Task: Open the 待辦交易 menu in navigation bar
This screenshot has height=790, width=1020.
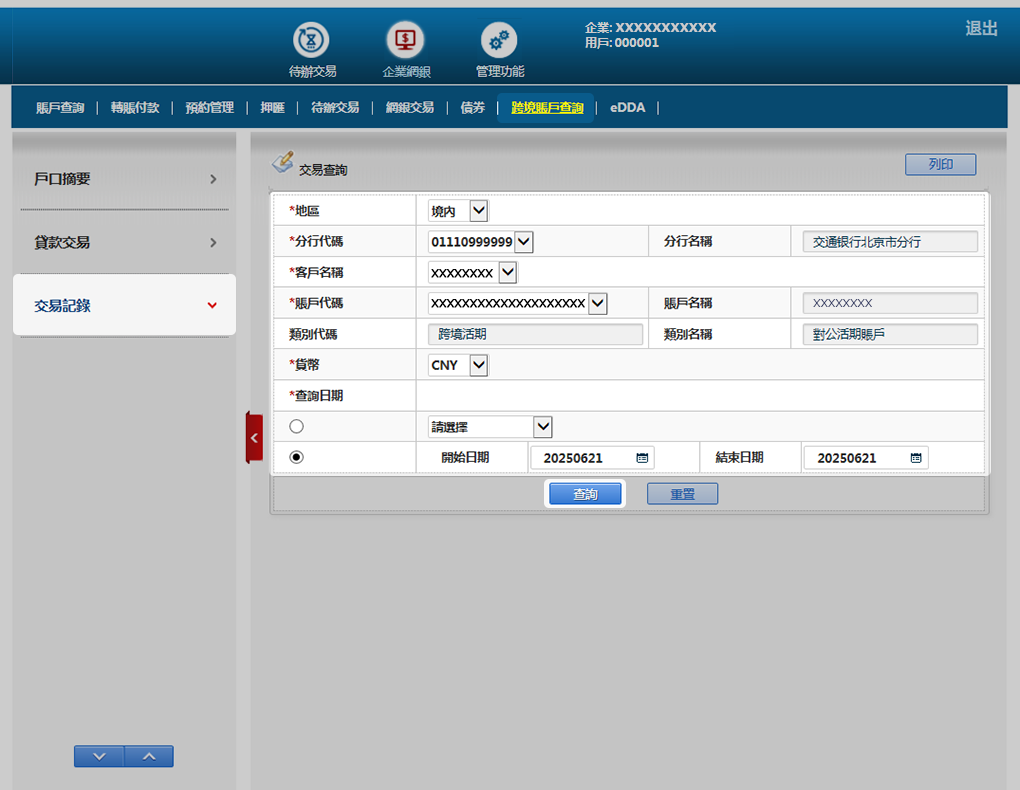Action: click(x=335, y=108)
